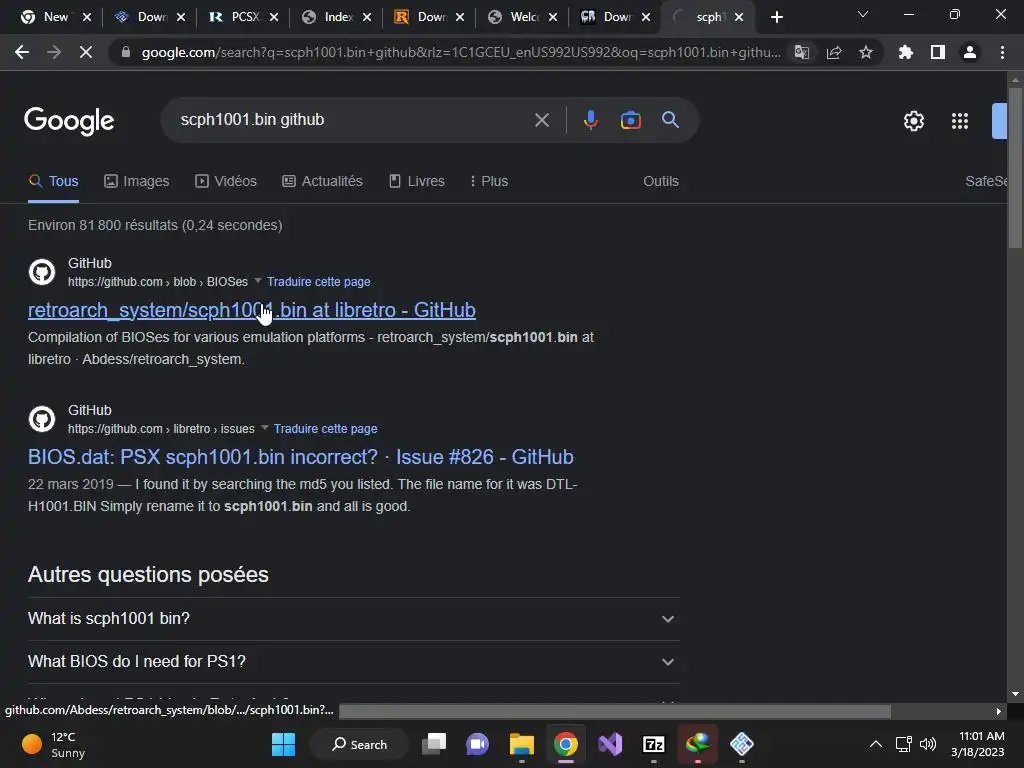Open the clock and date flyout
This screenshot has width=1024, height=768.
[978, 744]
